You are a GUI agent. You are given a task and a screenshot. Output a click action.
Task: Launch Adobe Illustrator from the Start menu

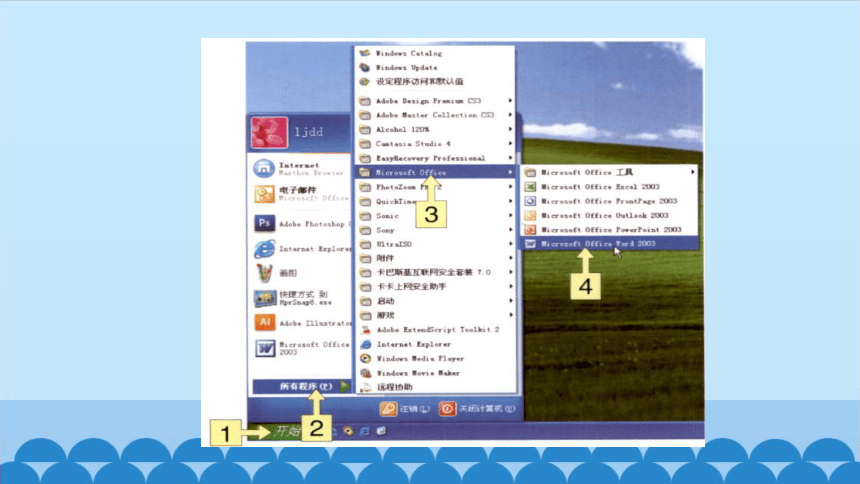point(301,323)
